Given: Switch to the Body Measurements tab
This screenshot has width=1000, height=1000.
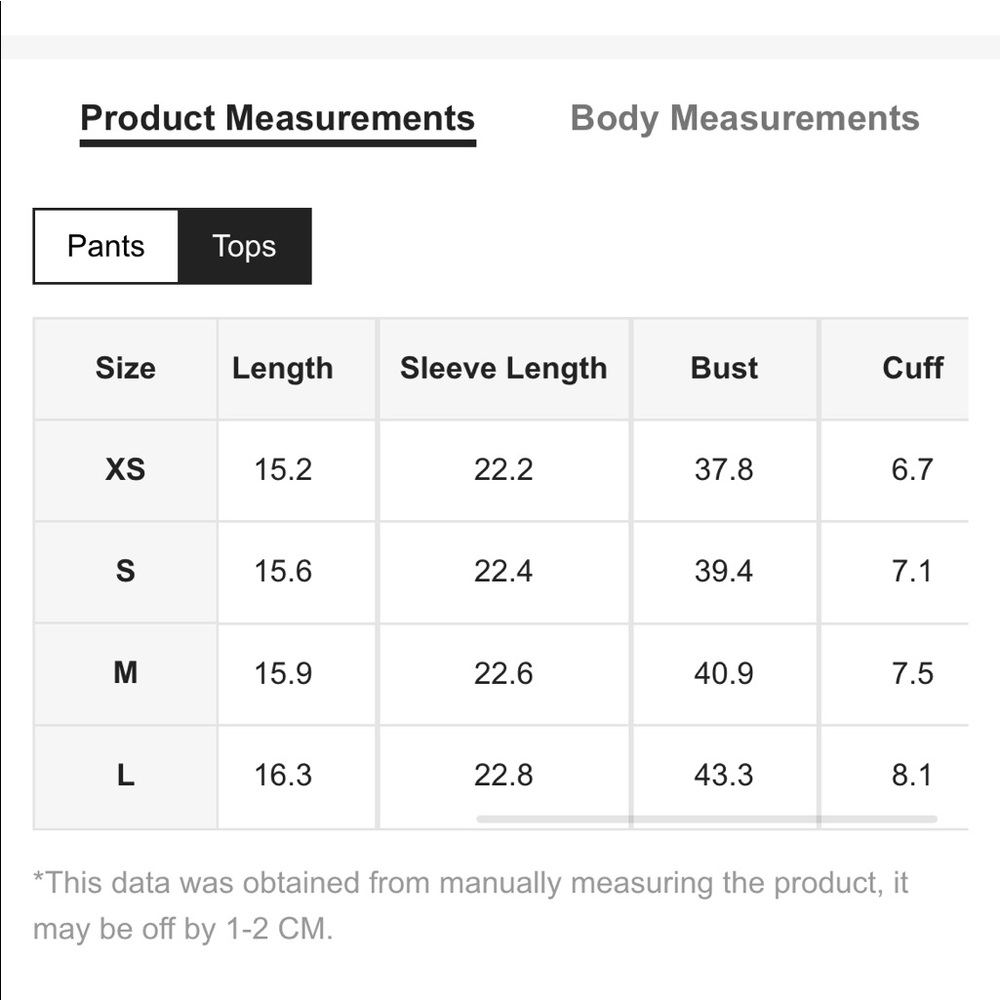Looking at the screenshot, I should click(744, 119).
